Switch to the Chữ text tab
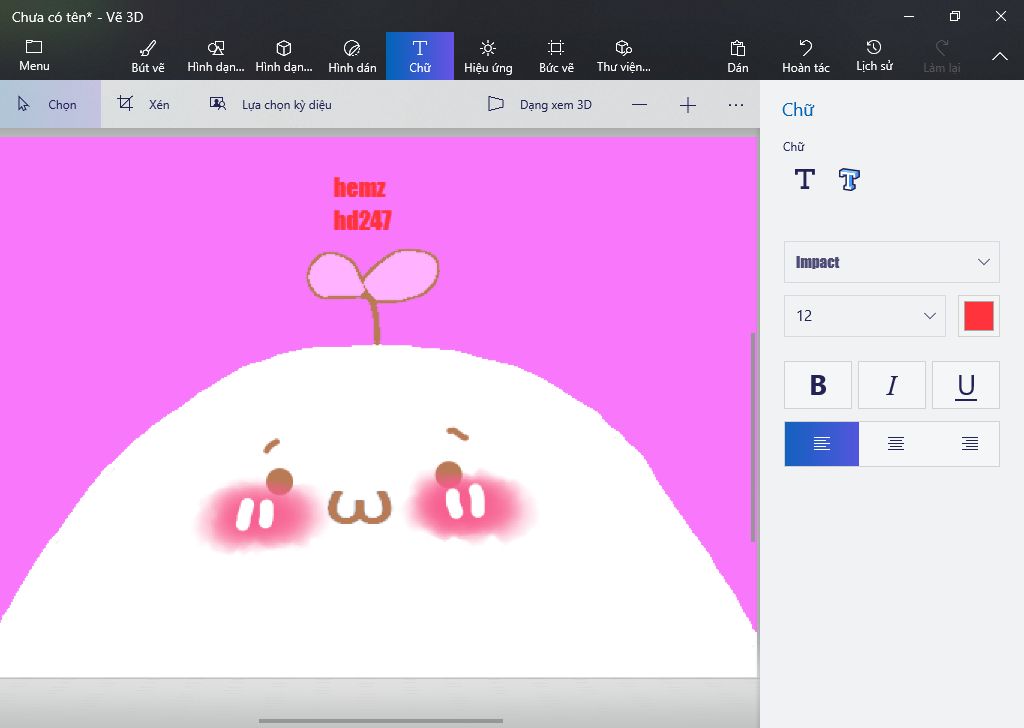This screenshot has width=1024, height=728. click(420, 56)
